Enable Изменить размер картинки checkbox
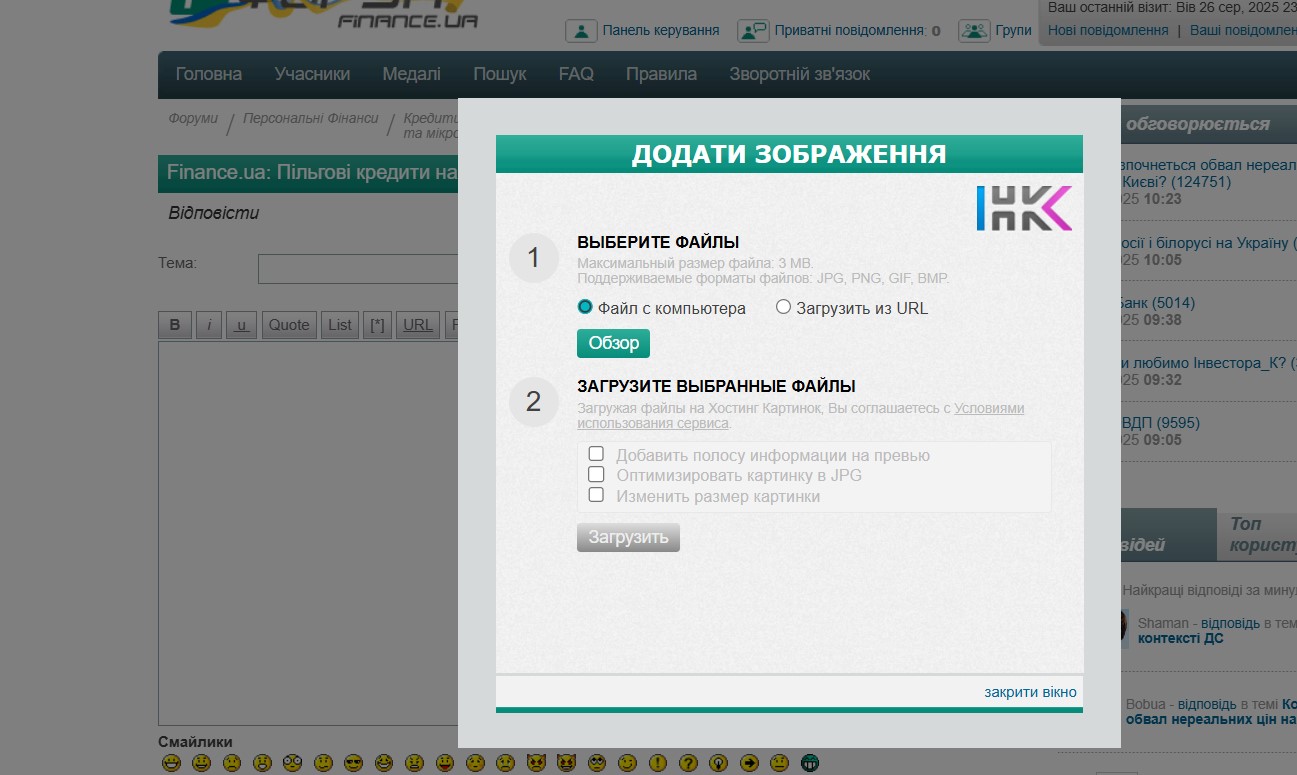Image resolution: width=1297 pixels, height=775 pixels. point(596,495)
